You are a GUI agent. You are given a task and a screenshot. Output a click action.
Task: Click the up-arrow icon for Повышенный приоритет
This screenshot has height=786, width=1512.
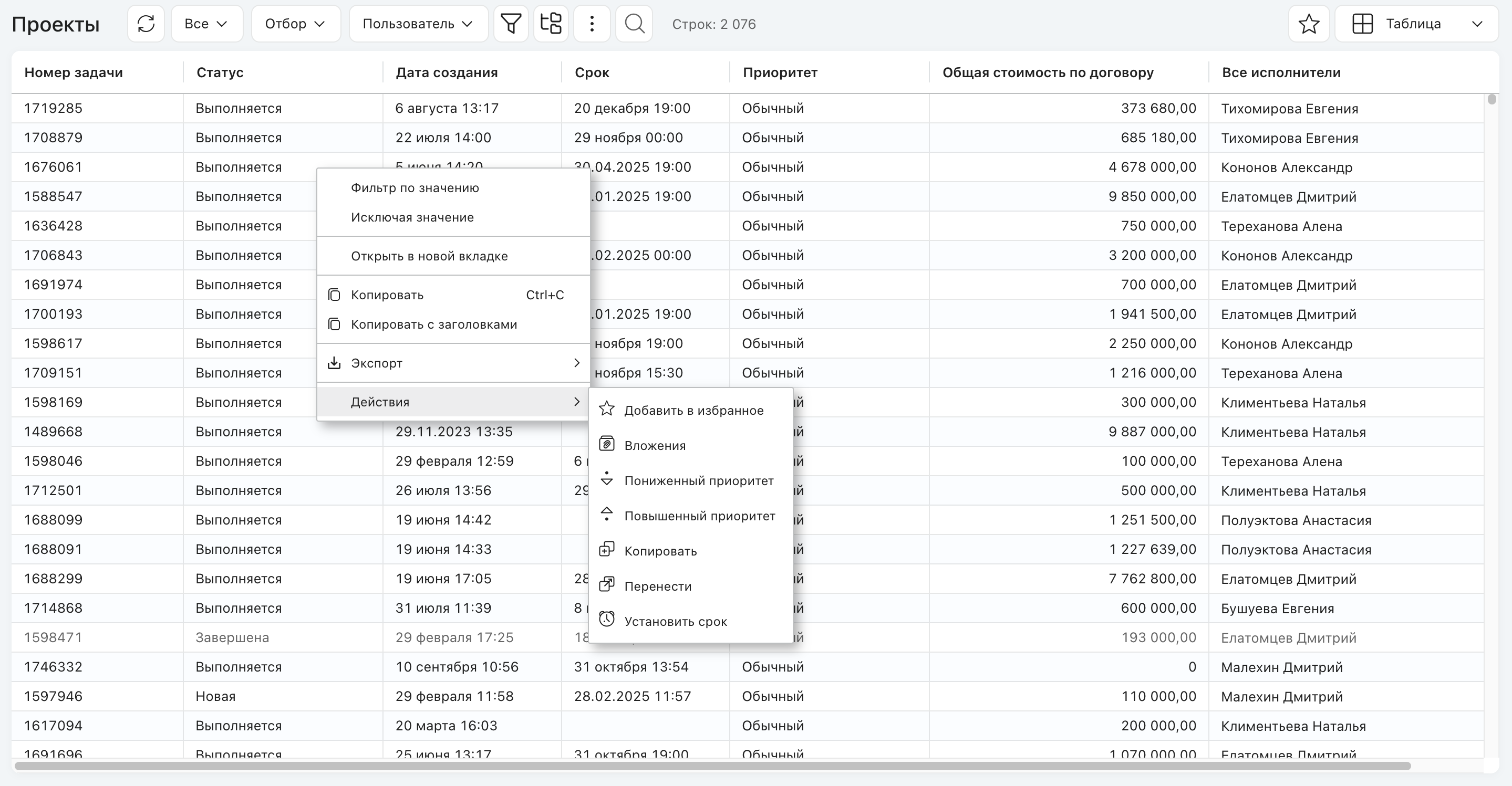(607, 515)
